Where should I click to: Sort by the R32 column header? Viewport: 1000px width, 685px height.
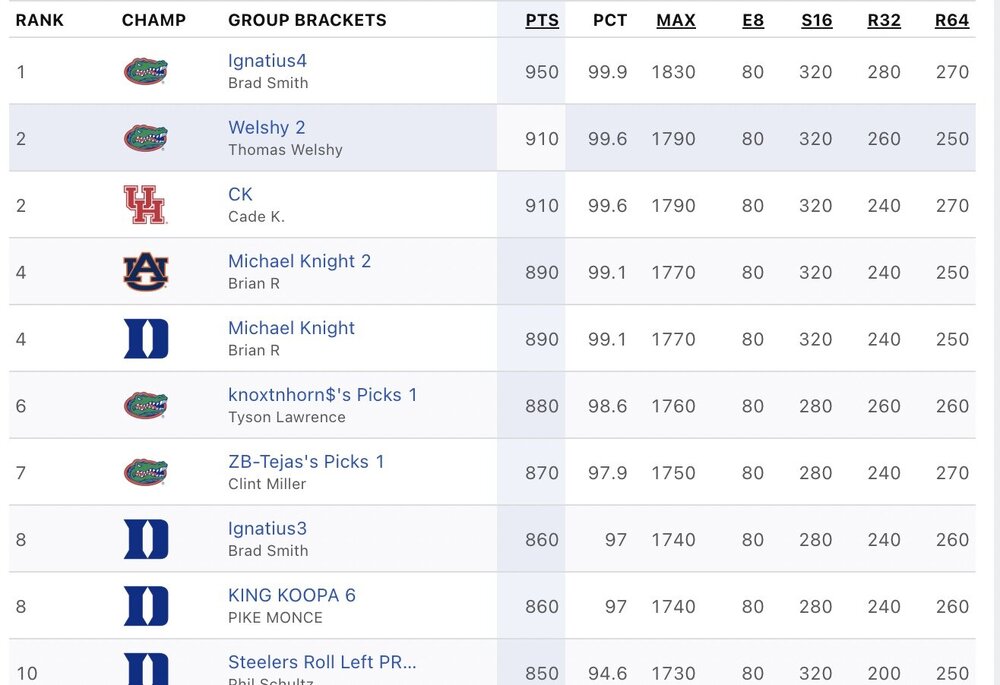point(884,20)
